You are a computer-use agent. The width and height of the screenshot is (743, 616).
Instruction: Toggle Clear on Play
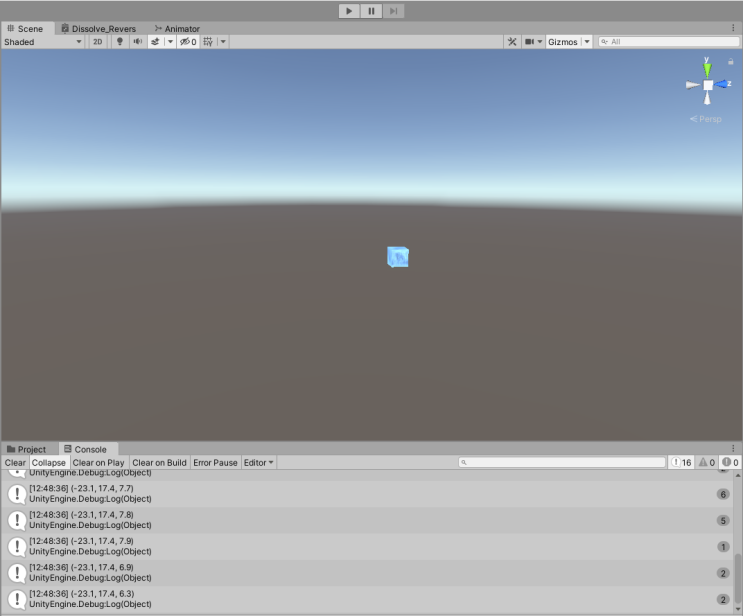(98, 462)
